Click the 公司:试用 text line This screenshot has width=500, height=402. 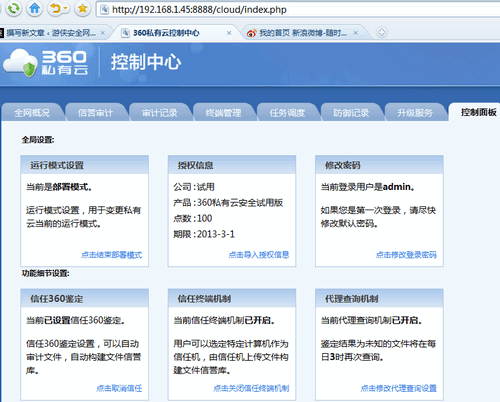194,187
